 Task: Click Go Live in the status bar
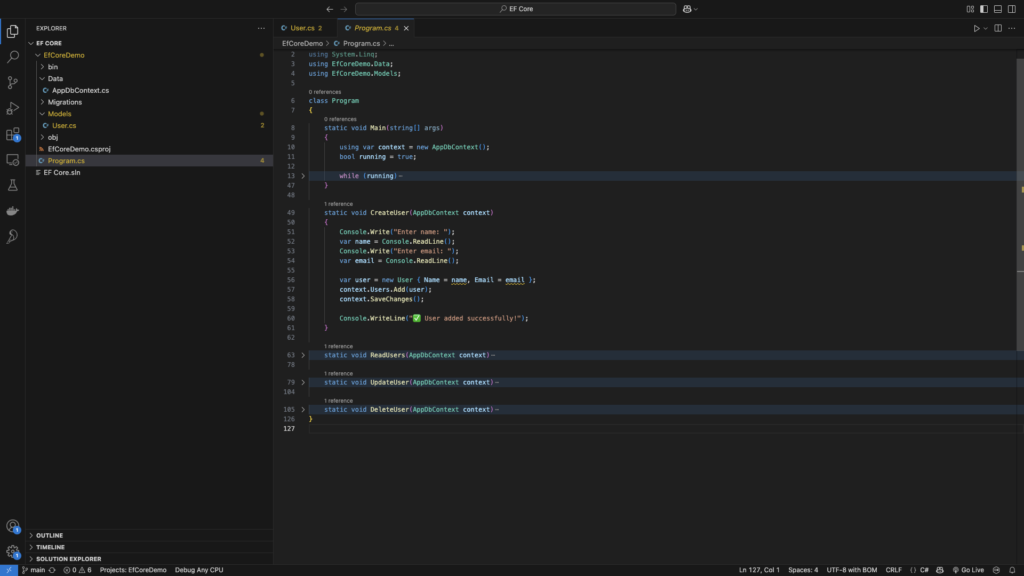(x=968, y=570)
